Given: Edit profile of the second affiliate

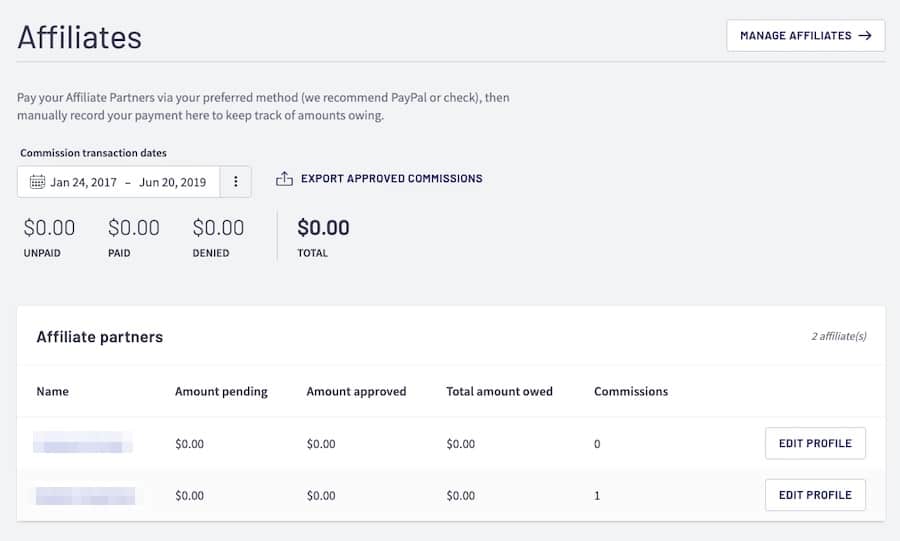Looking at the screenshot, I should (815, 495).
